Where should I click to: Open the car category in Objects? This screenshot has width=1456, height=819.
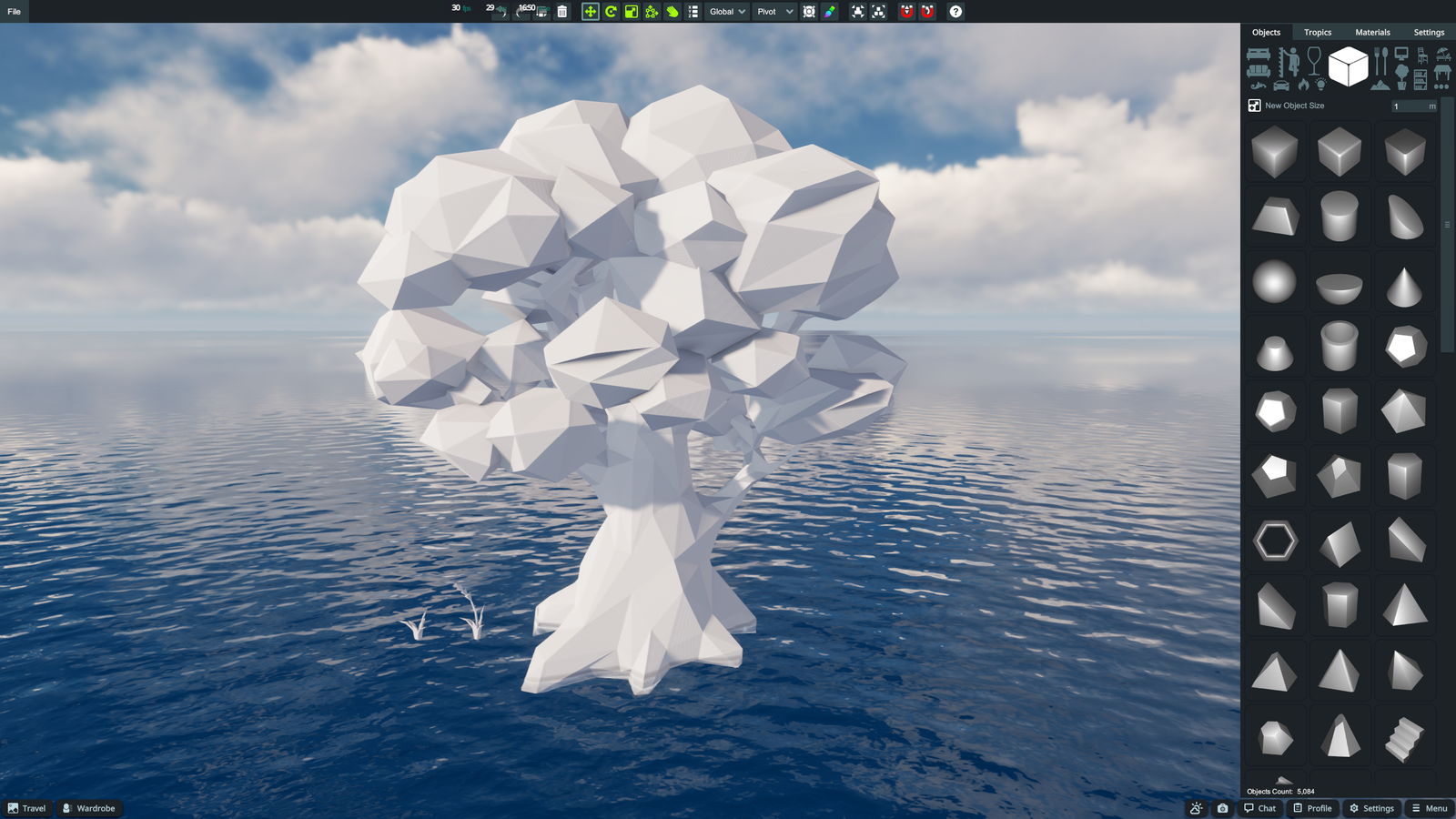(x=1281, y=86)
